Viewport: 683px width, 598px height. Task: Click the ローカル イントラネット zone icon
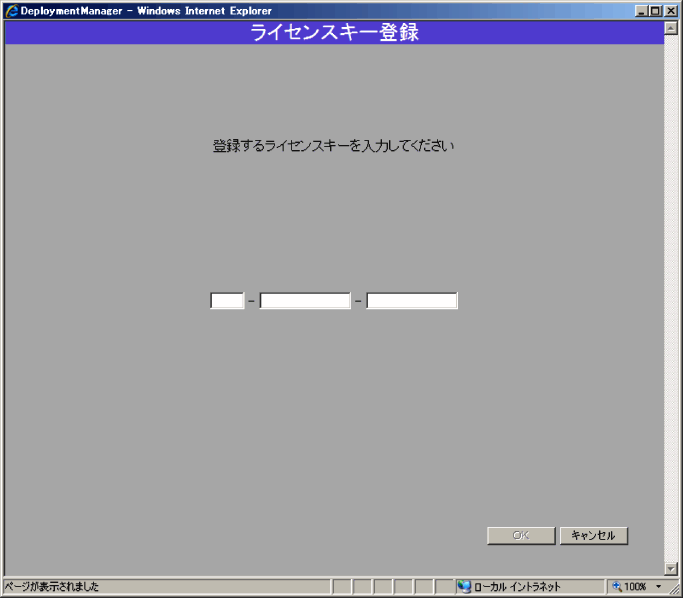pyautogui.click(x=464, y=587)
